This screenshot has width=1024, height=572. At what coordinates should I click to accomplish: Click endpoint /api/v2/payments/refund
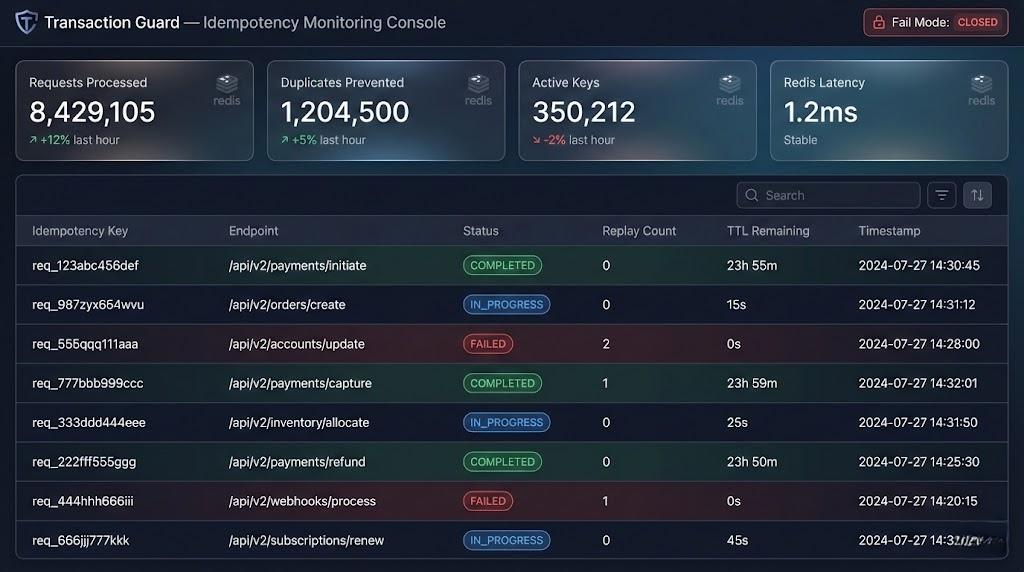(x=297, y=462)
